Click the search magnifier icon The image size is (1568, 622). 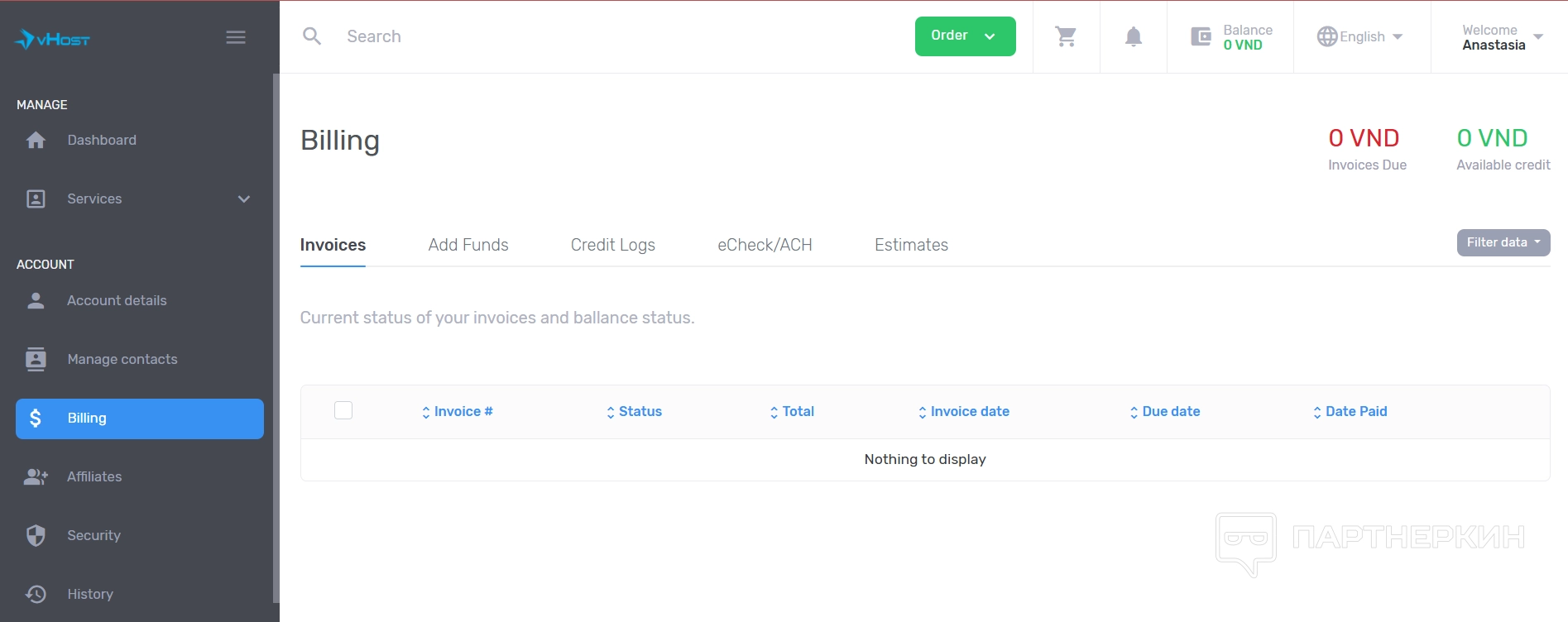[312, 36]
